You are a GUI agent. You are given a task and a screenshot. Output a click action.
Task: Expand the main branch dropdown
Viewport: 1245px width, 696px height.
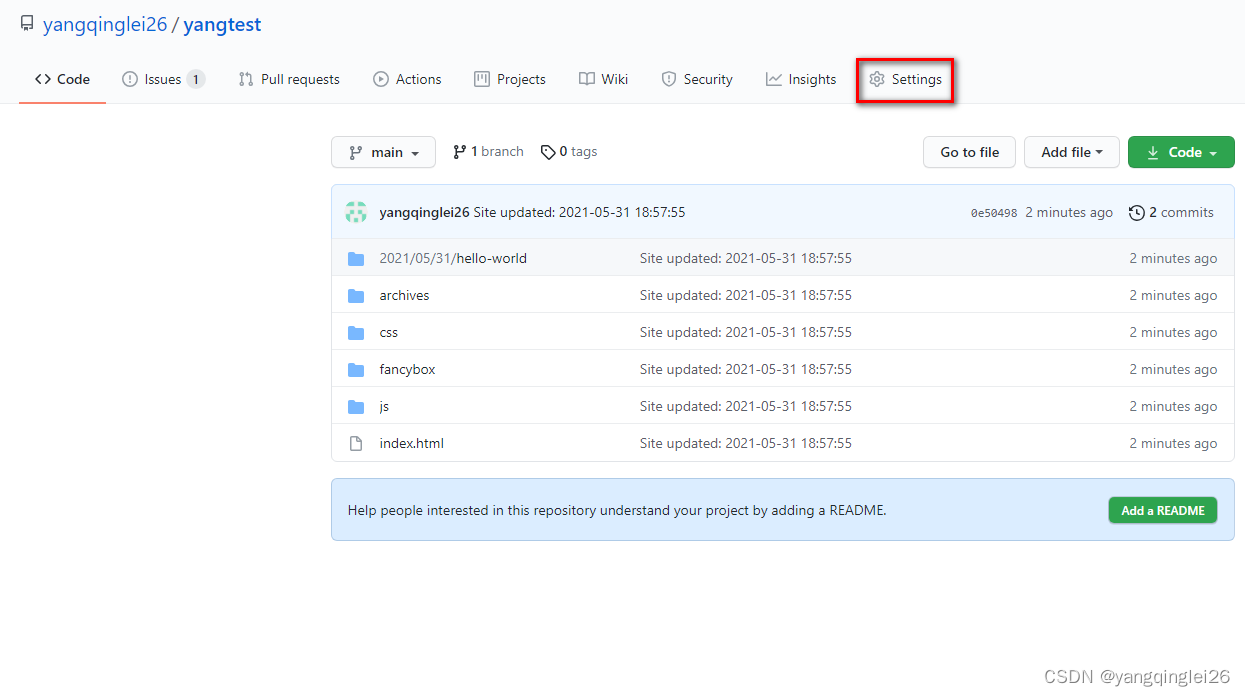(383, 152)
